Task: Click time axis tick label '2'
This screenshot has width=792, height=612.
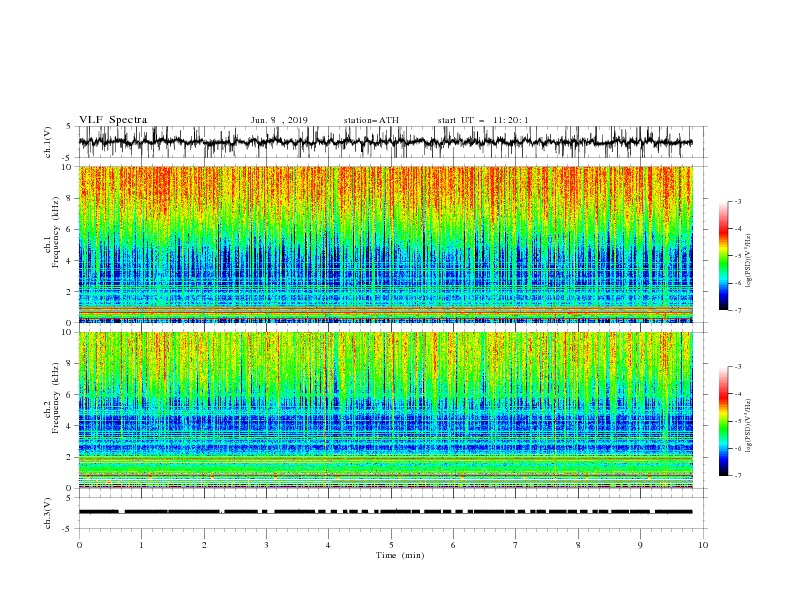Action: [x=204, y=545]
